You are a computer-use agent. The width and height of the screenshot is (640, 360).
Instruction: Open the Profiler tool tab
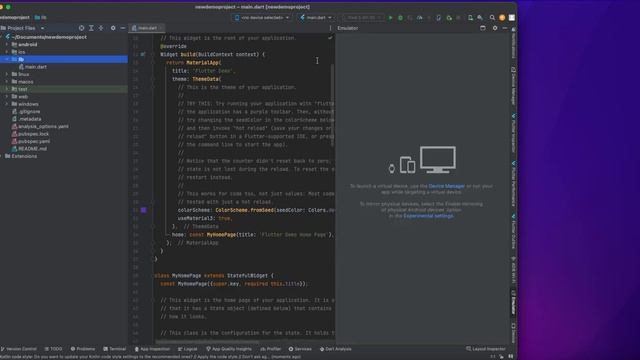coord(271,349)
